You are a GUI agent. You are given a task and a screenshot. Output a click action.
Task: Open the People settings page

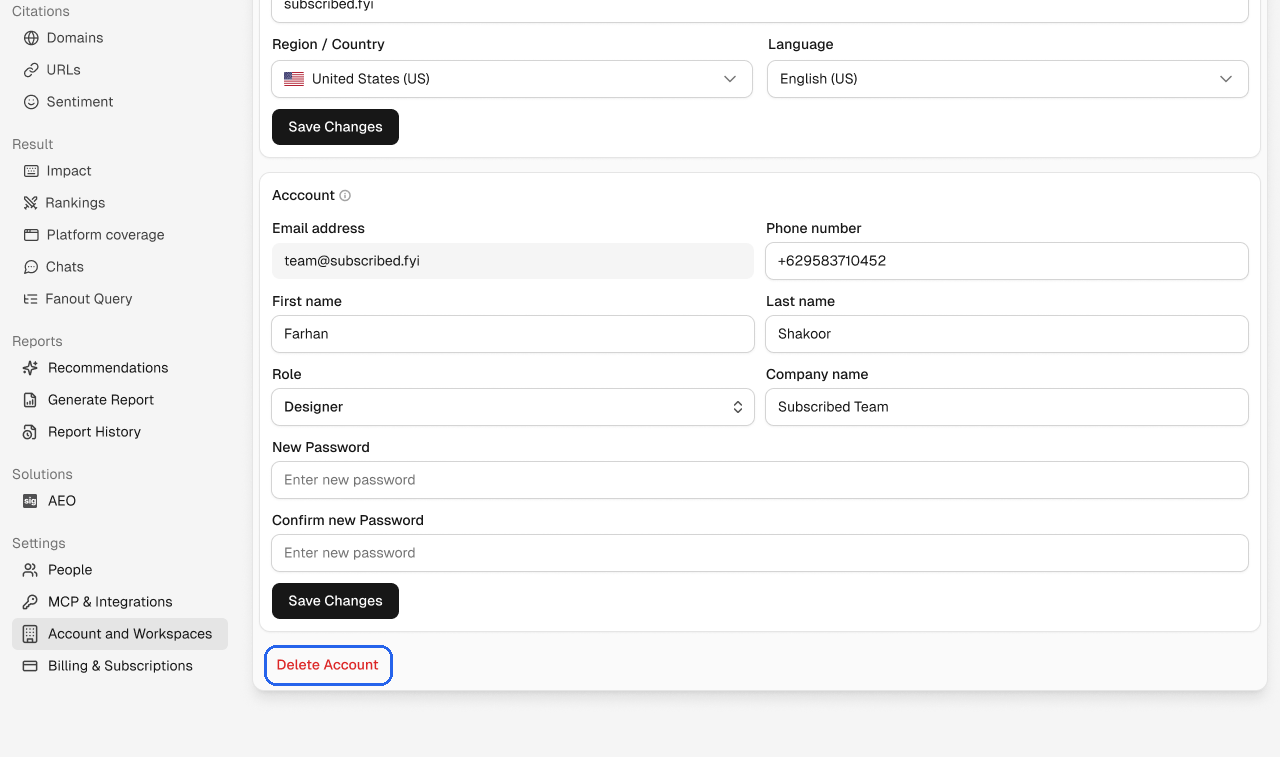(x=120, y=570)
